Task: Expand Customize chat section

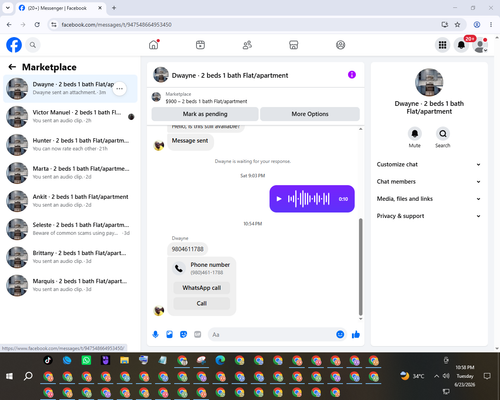Action: point(429,164)
